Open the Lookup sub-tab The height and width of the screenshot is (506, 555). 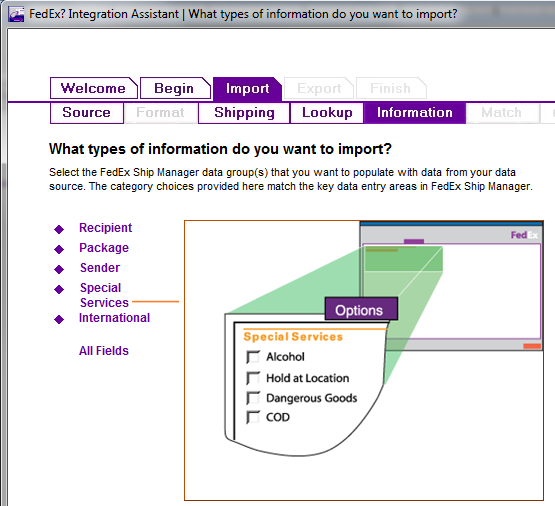[x=327, y=113]
